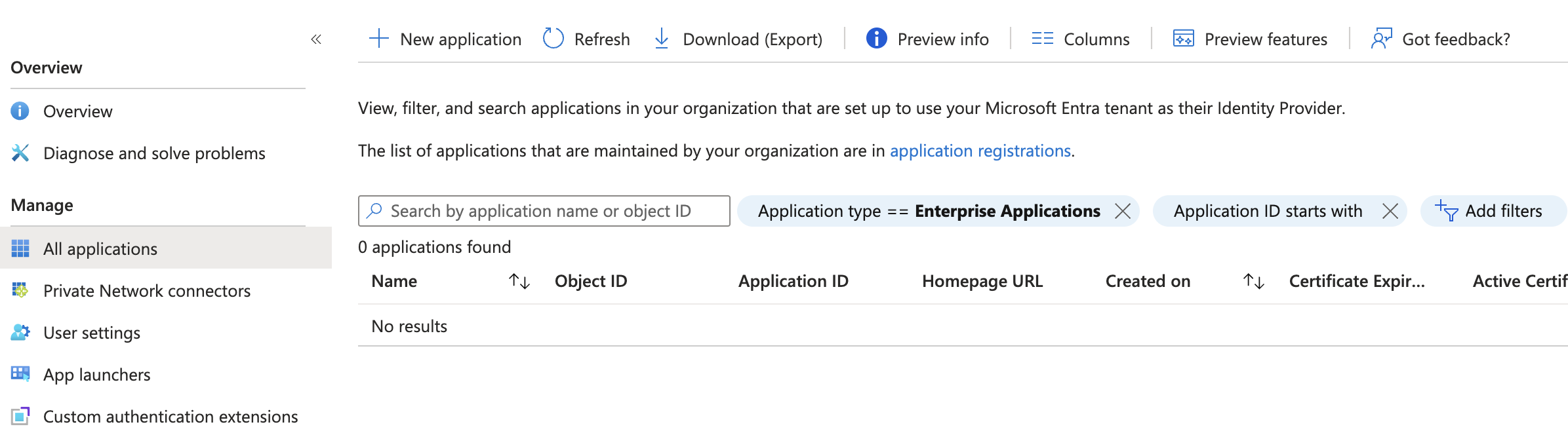Click the Got feedback person icon

click(x=1381, y=39)
